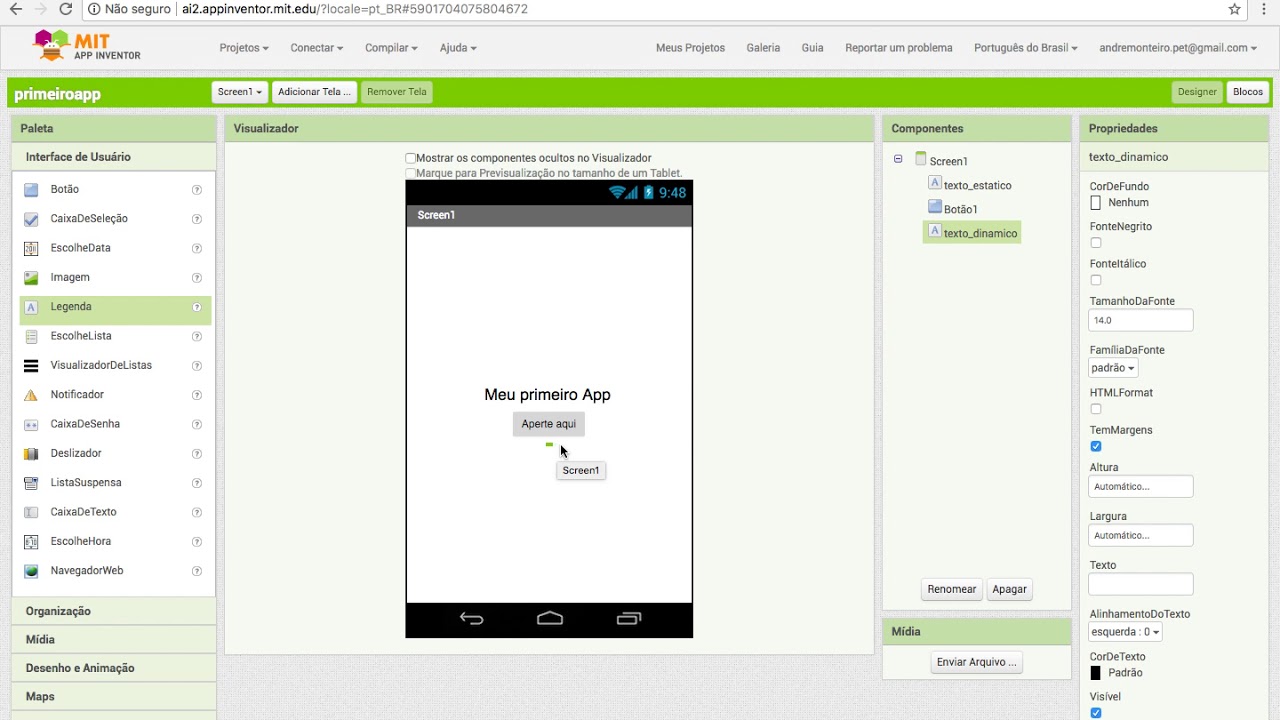Open the Ajuda dropdown menu
Image resolution: width=1280 pixels, height=720 pixels.
(458, 48)
